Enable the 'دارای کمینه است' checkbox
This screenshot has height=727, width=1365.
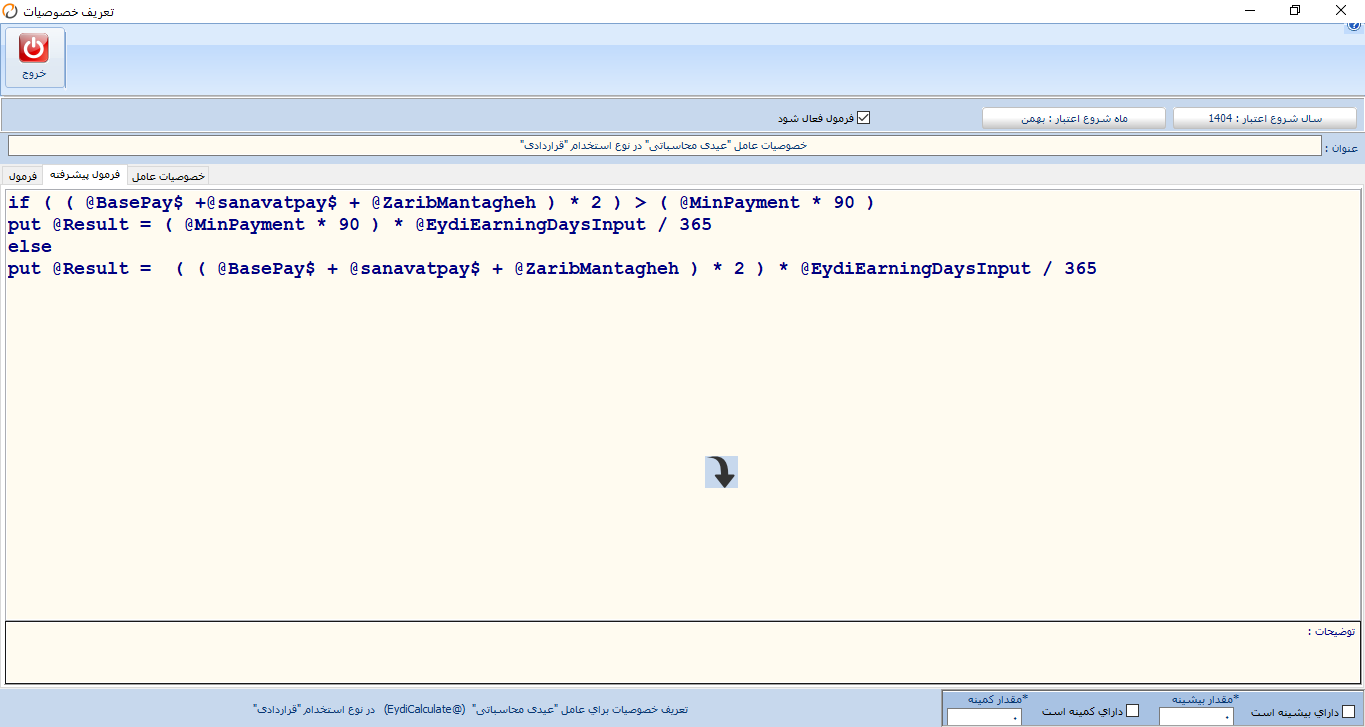pos(1132,711)
